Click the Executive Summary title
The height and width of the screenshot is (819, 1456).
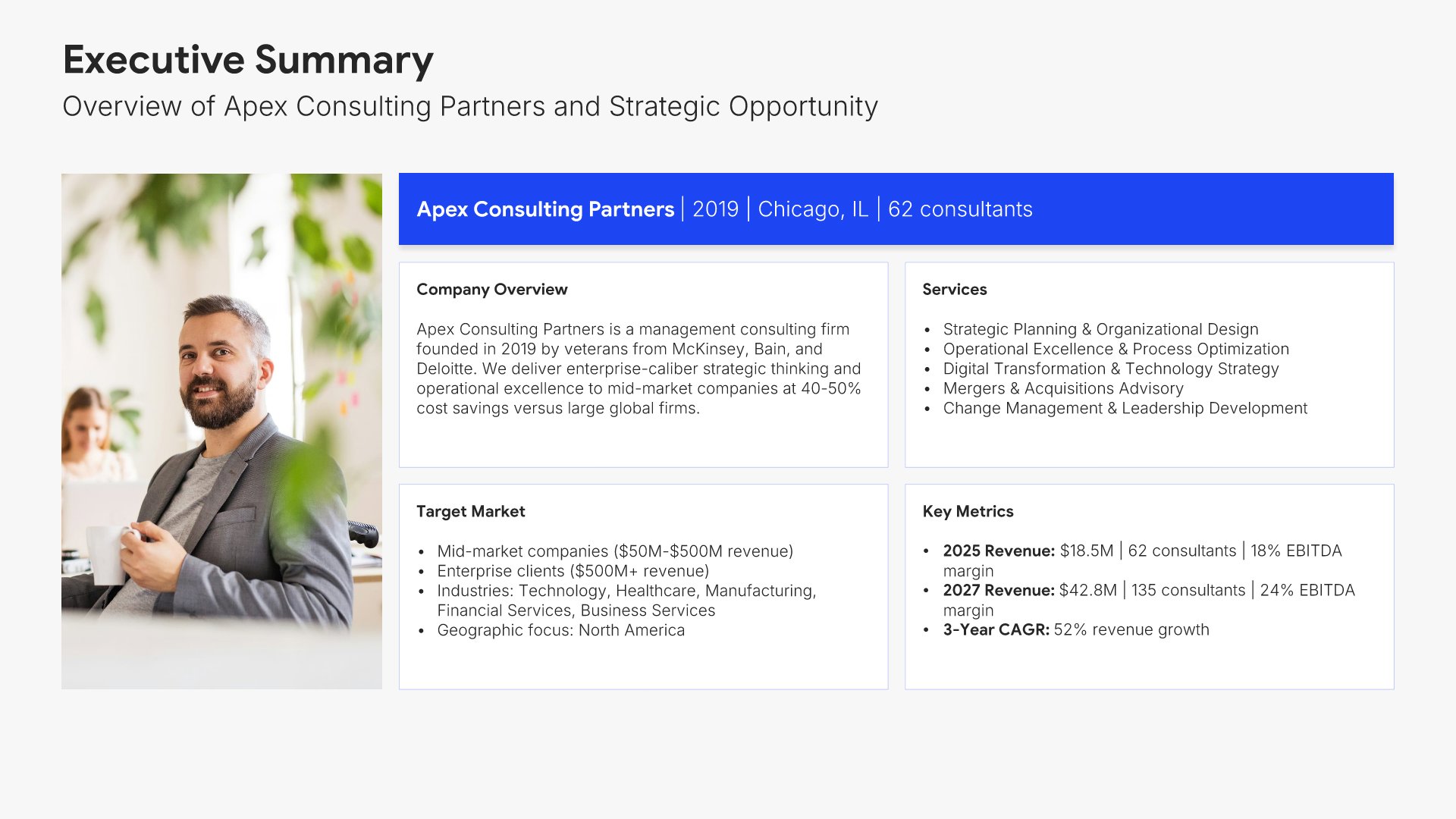[248, 60]
